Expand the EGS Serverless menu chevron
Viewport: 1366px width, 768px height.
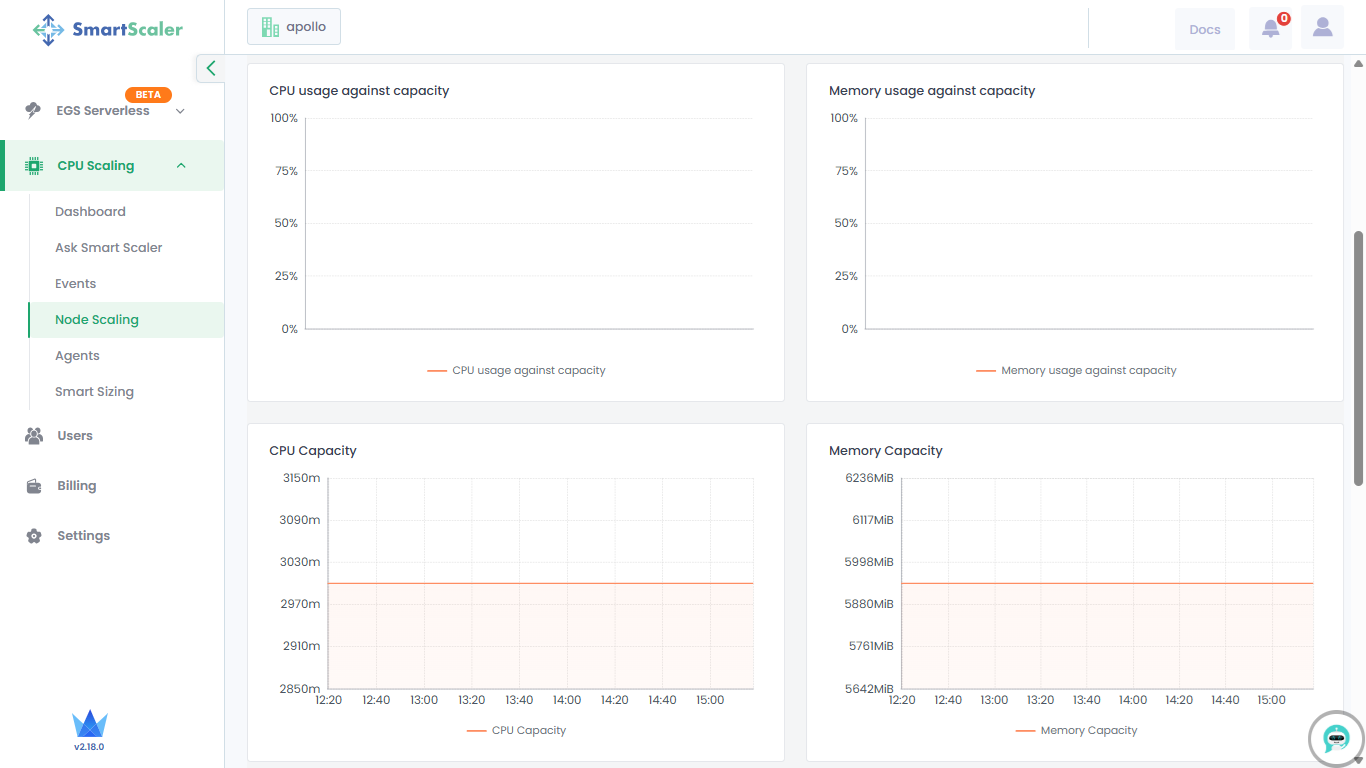(x=180, y=111)
